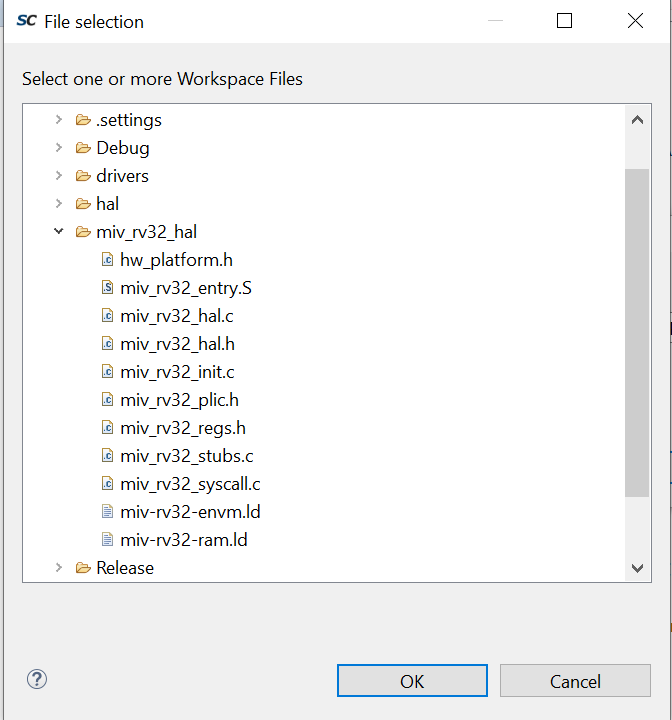Click the miv-rv32-envm.ld linker script icon
This screenshot has width=672, height=720.
[x=108, y=512]
